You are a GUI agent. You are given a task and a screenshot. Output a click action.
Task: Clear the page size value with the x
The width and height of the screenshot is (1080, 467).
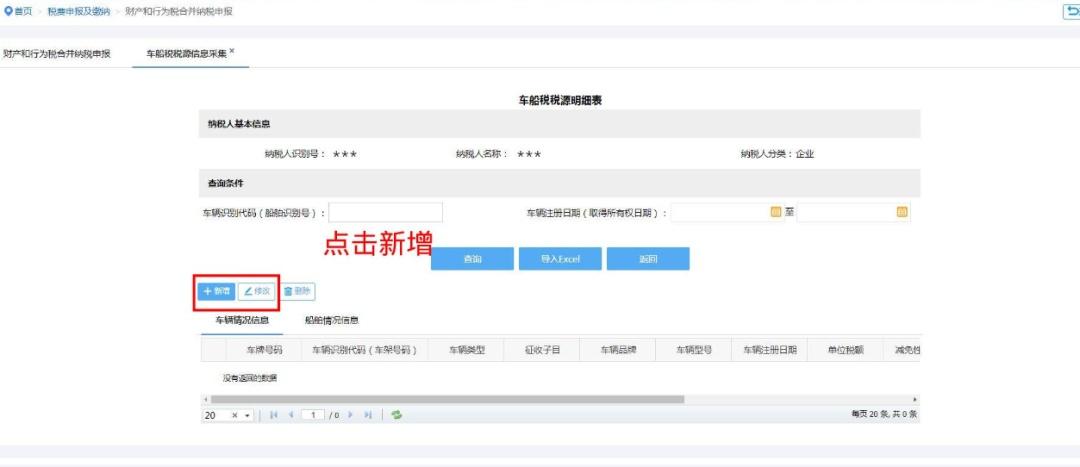(x=235, y=415)
